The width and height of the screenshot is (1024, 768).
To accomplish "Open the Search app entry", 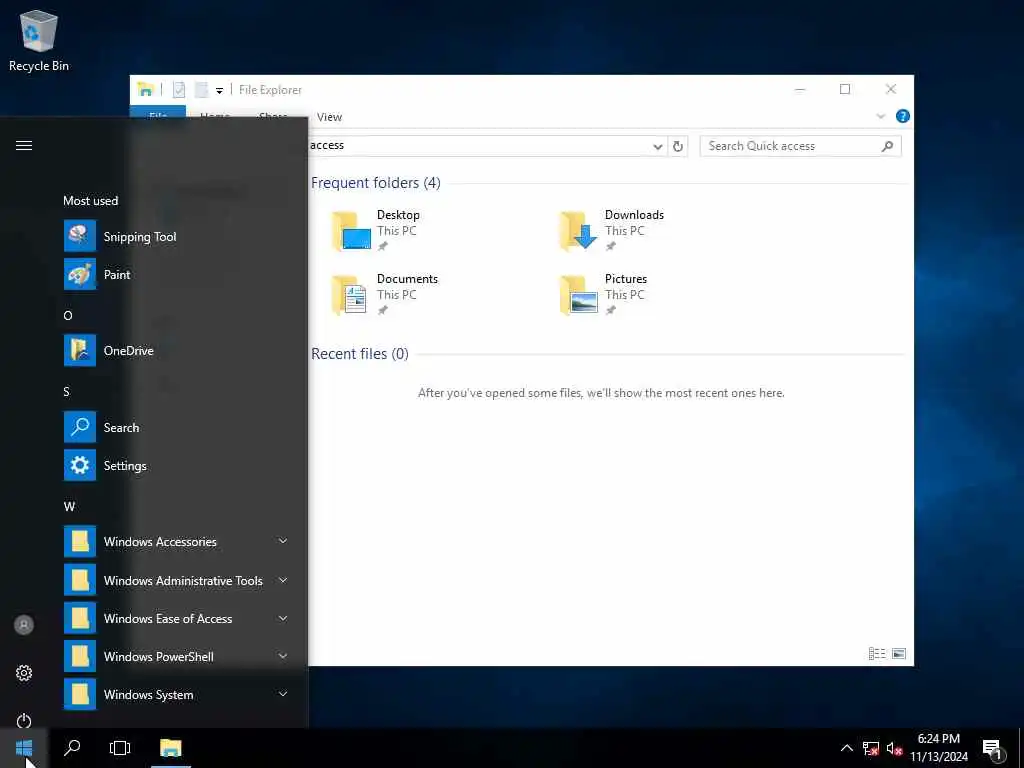I will (176, 428).
